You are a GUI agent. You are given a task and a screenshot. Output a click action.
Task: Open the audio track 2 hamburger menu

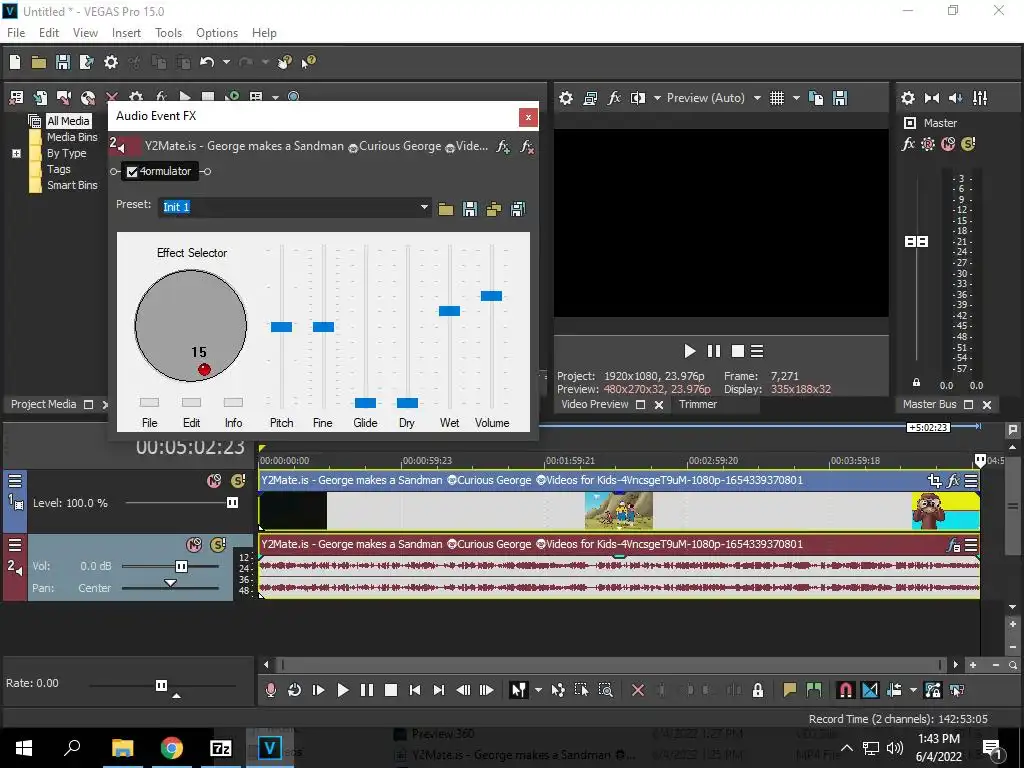[x=15, y=545]
